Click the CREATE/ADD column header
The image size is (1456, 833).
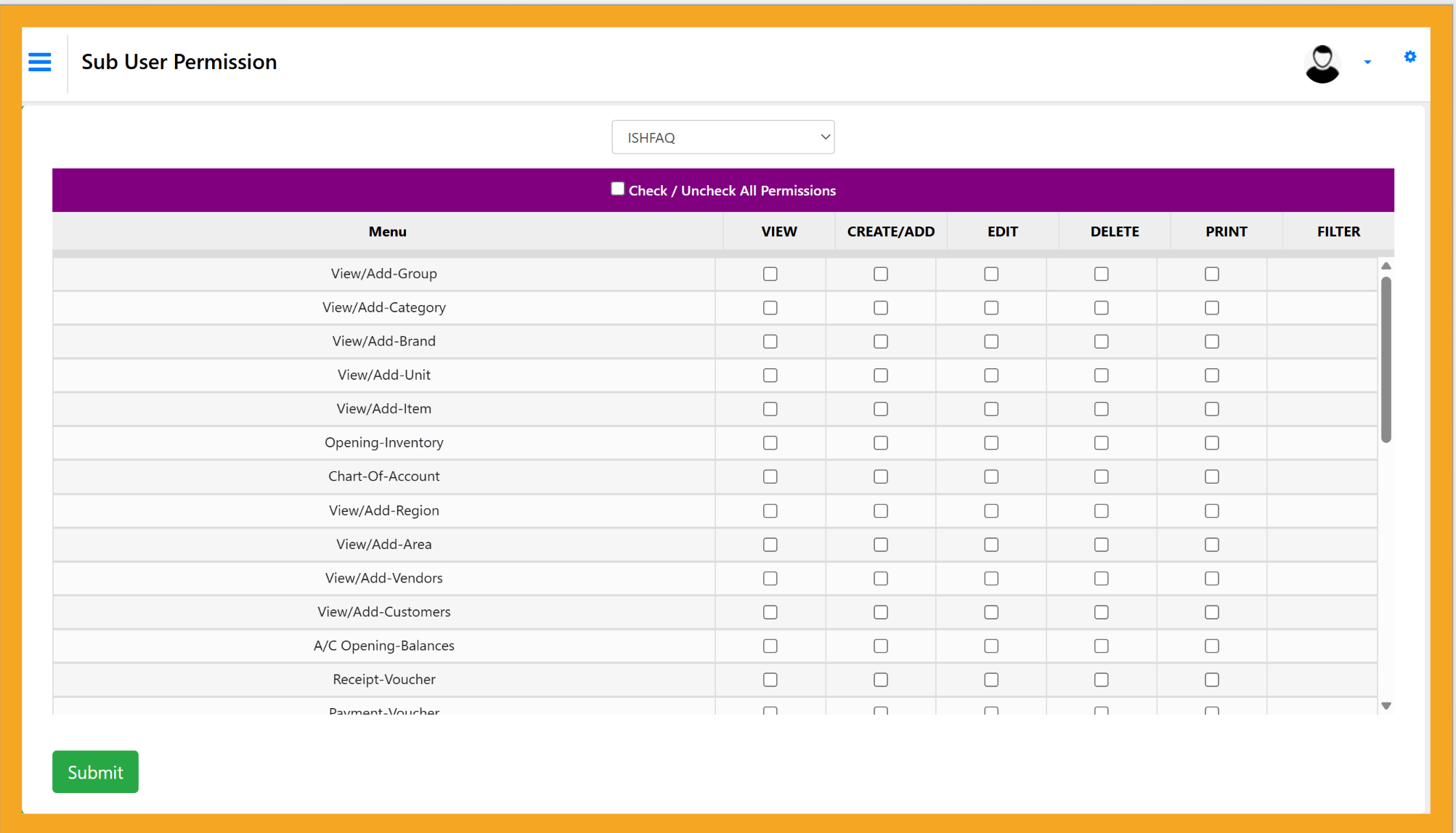(x=890, y=232)
